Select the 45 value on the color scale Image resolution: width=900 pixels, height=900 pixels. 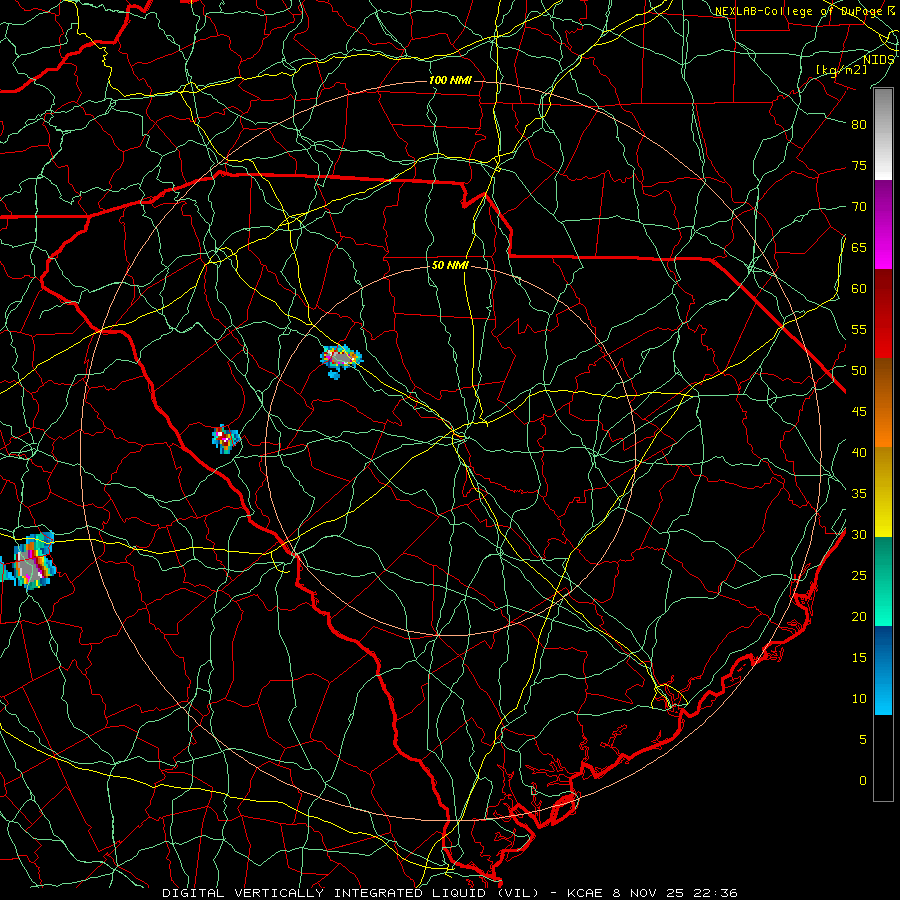[859, 412]
